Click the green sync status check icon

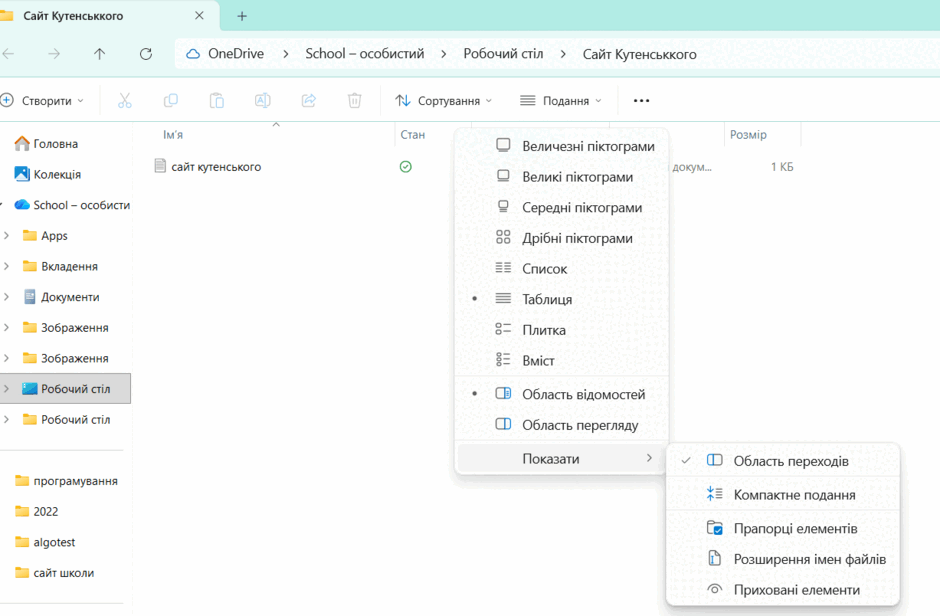click(406, 167)
